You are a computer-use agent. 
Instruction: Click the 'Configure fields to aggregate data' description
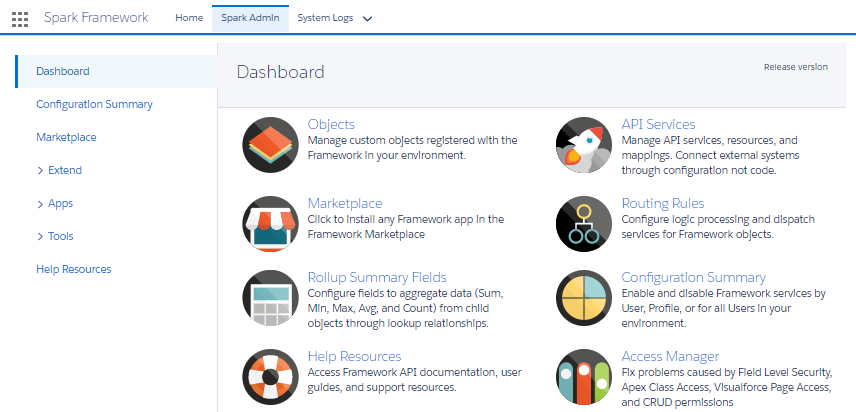pos(406,308)
